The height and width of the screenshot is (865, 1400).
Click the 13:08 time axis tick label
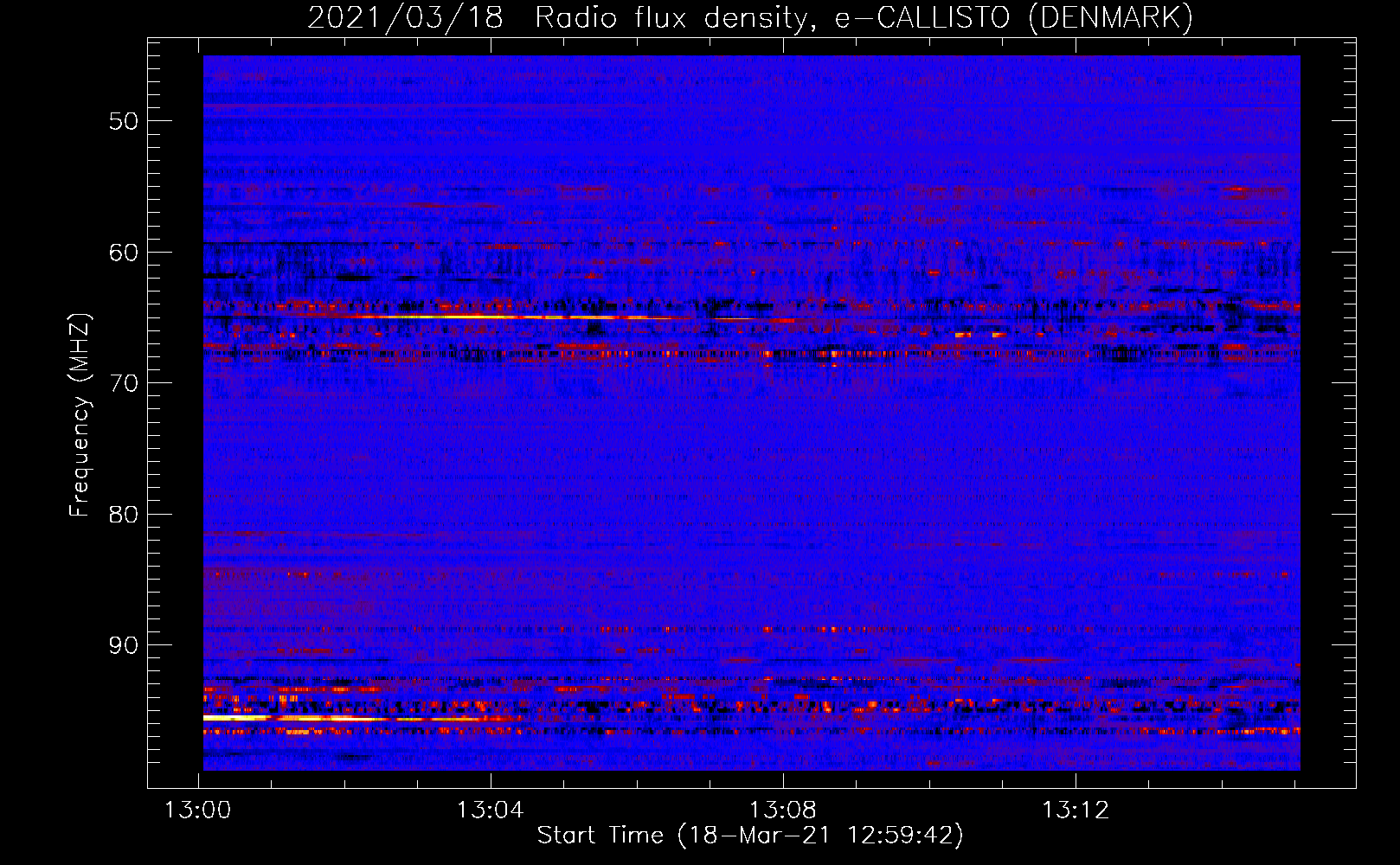pos(783,811)
